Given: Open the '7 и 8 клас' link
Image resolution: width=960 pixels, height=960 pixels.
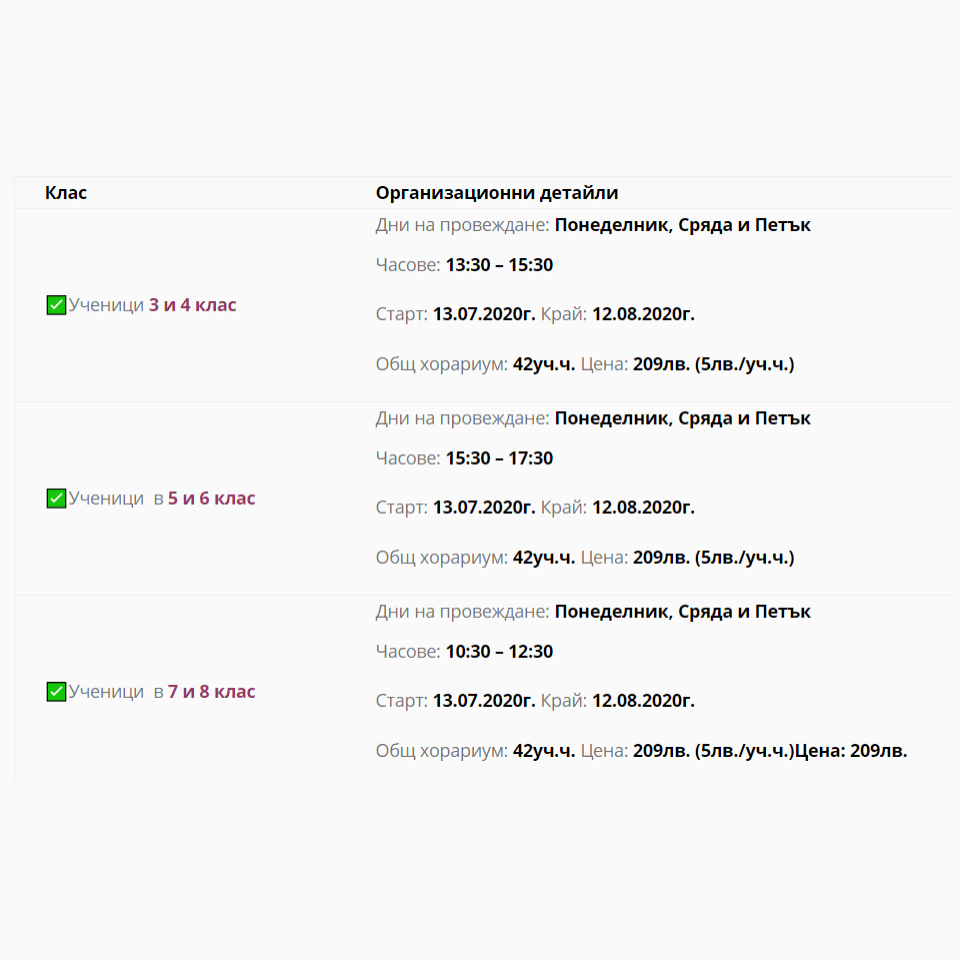Looking at the screenshot, I should click(211, 692).
